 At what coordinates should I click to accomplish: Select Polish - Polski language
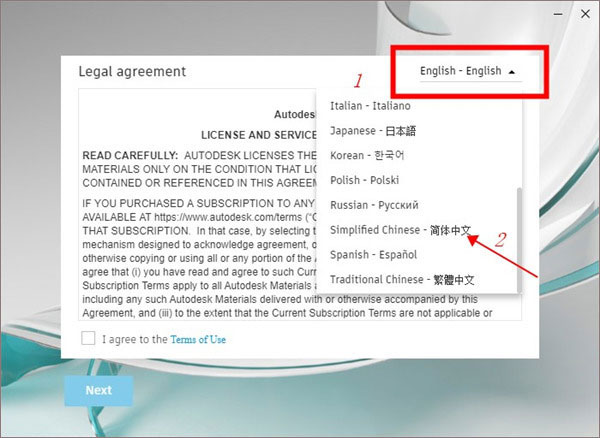pos(417,180)
